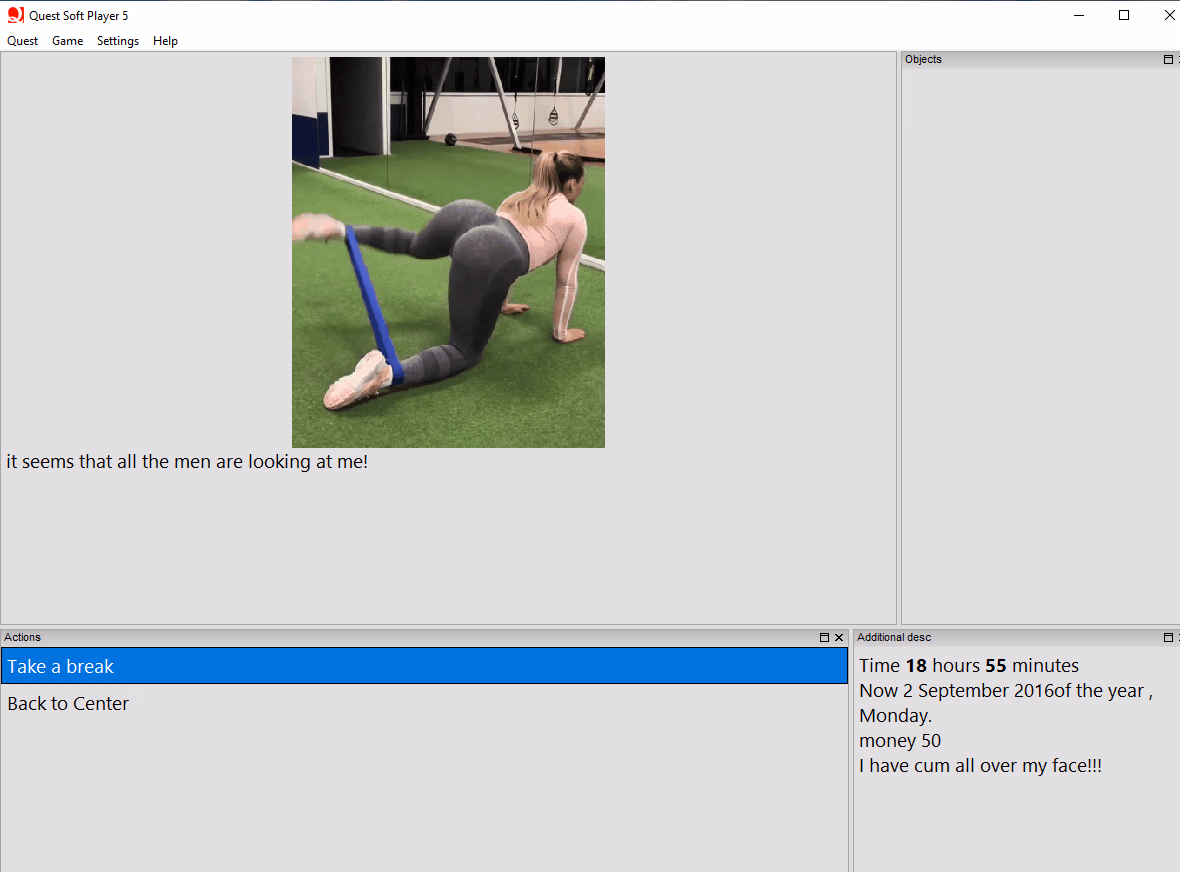Viewport: 1180px width, 872px height.
Task: Click the gym workout image
Action: pyautogui.click(x=448, y=251)
